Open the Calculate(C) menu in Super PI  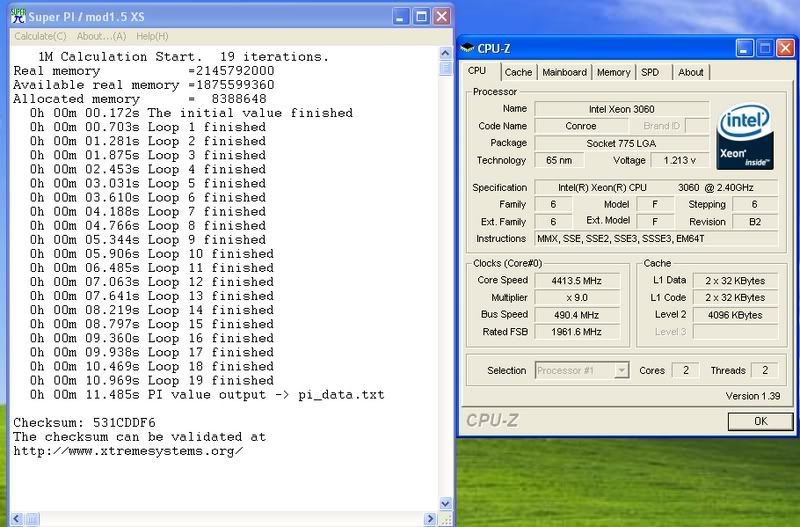(x=40, y=36)
